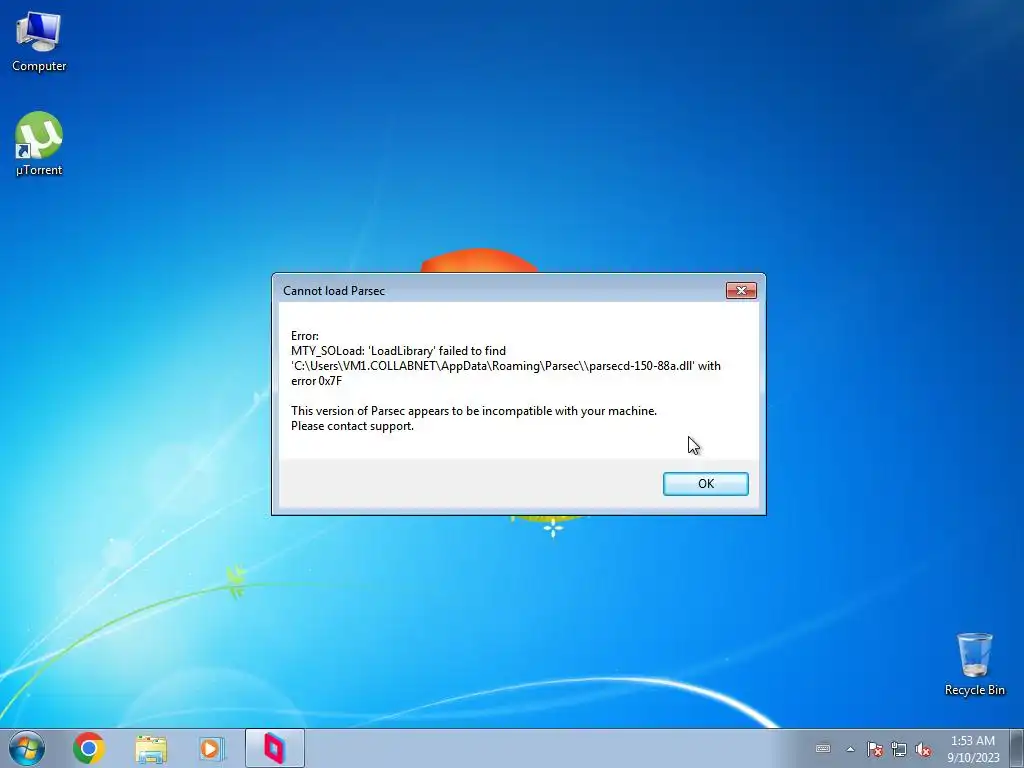Open the Computer desktop icon
Image resolution: width=1024 pixels, height=768 pixels.
pyautogui.click(x=39, y=42)
